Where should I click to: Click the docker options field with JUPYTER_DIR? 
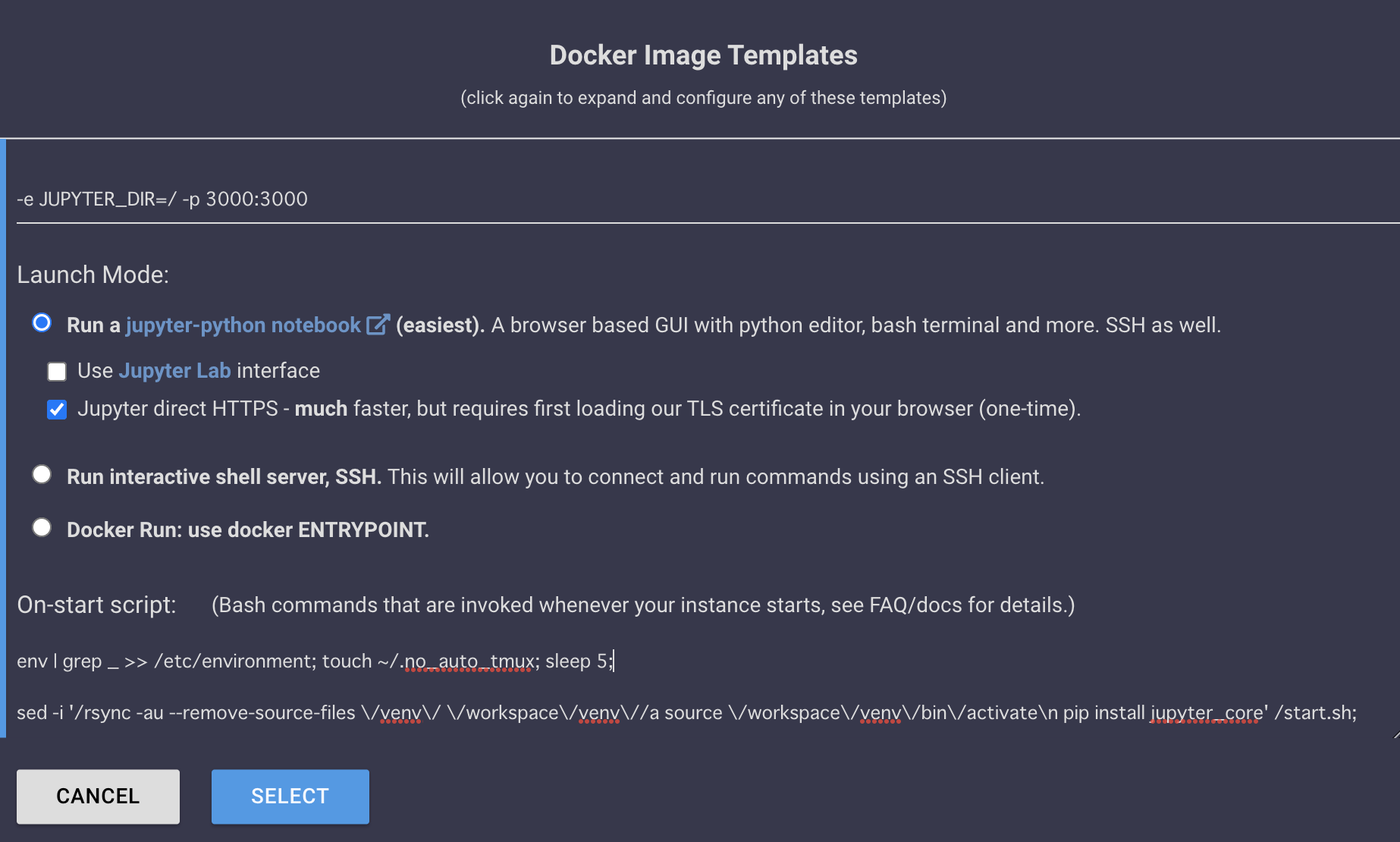pyautogui.click(x=708, y=200)
